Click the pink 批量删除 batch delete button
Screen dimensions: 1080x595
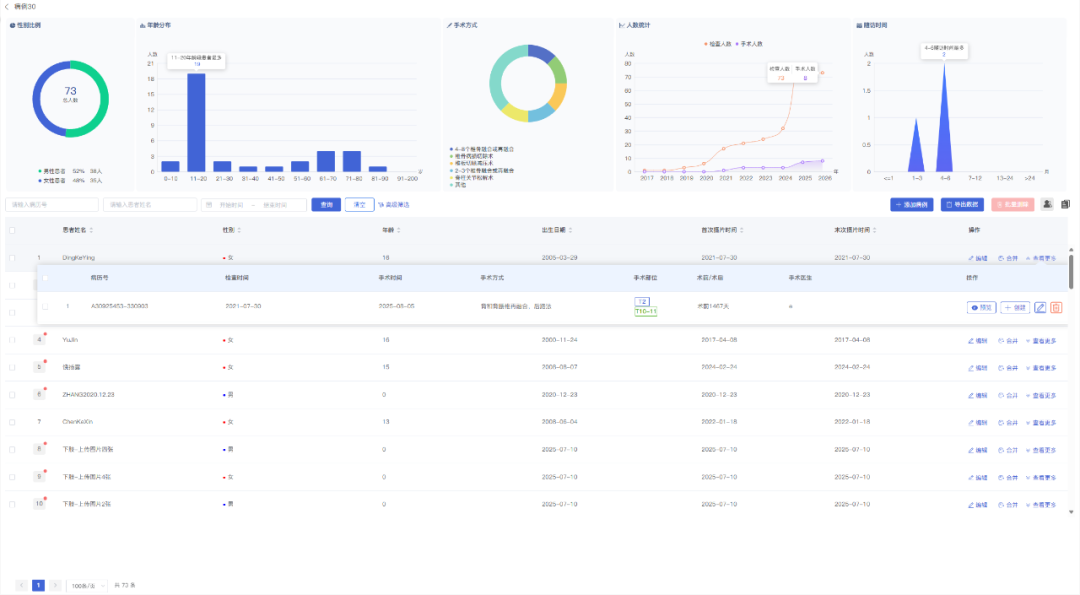(x=1013, y=205)
